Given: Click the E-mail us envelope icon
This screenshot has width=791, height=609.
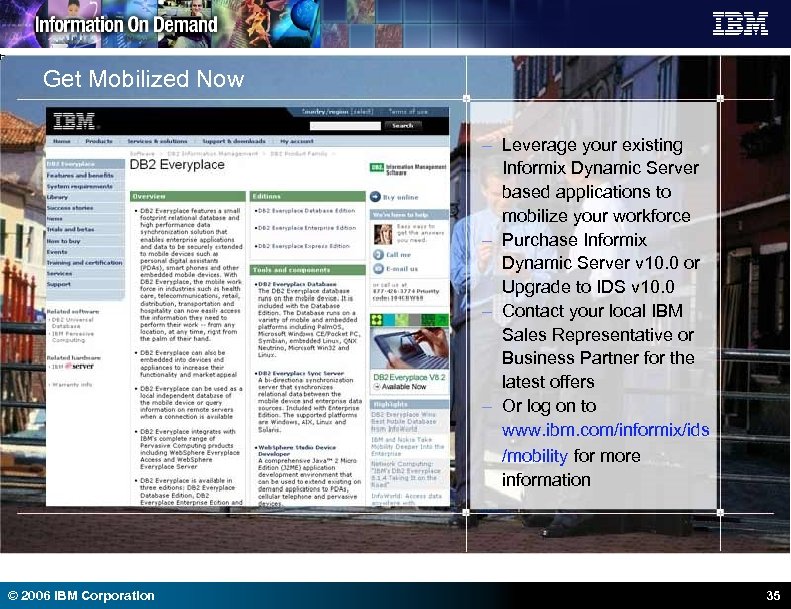Looking at the screenshot, I should pyautogui.click(x=378, y=269).
